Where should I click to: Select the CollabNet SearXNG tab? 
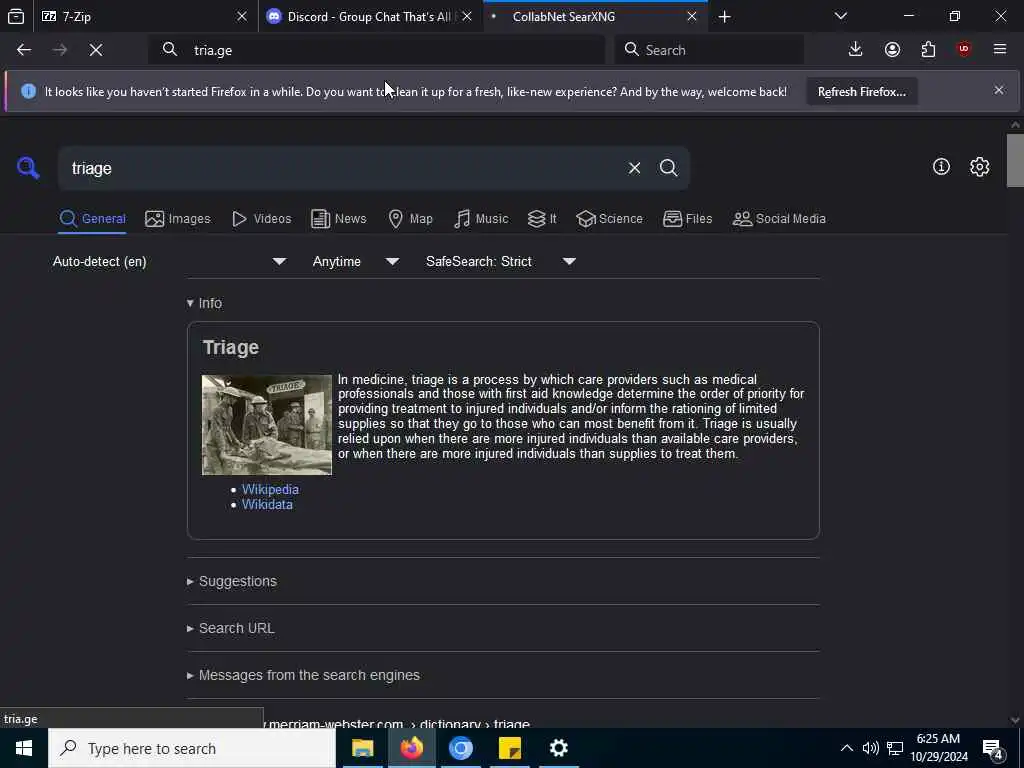(596, 16)
